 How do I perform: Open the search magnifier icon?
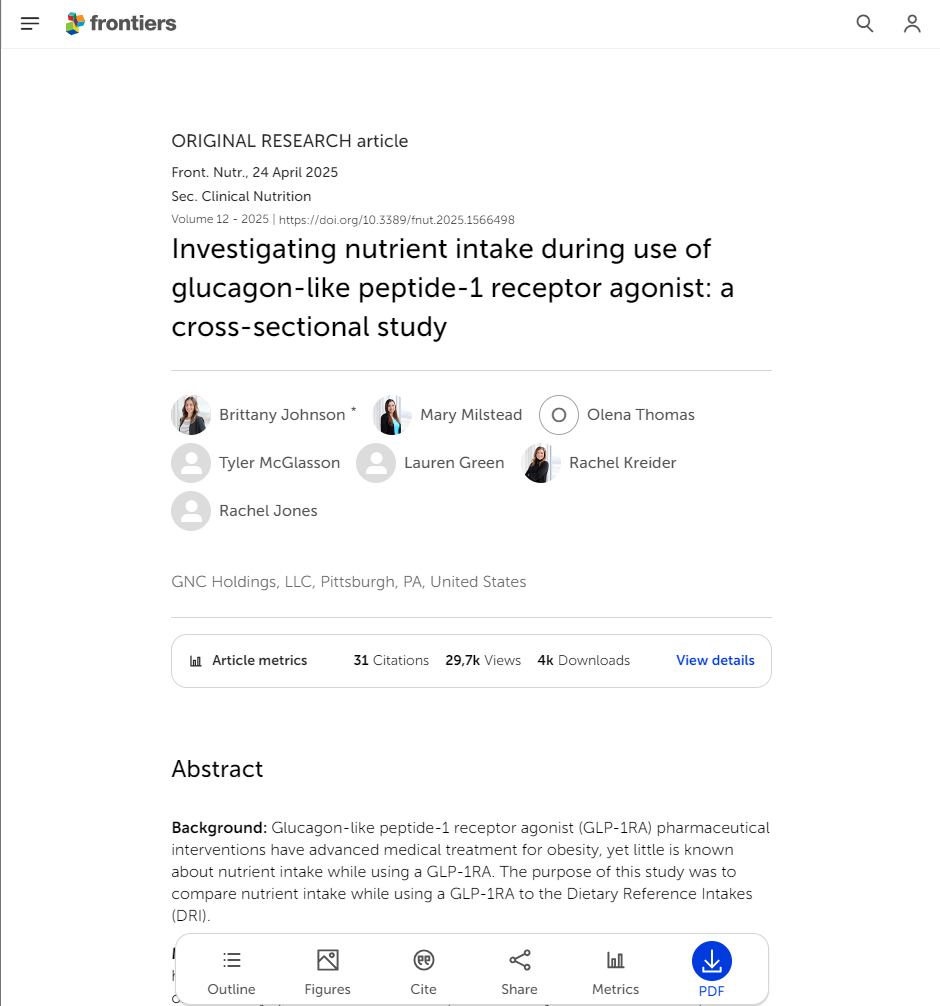coord(864,24)
